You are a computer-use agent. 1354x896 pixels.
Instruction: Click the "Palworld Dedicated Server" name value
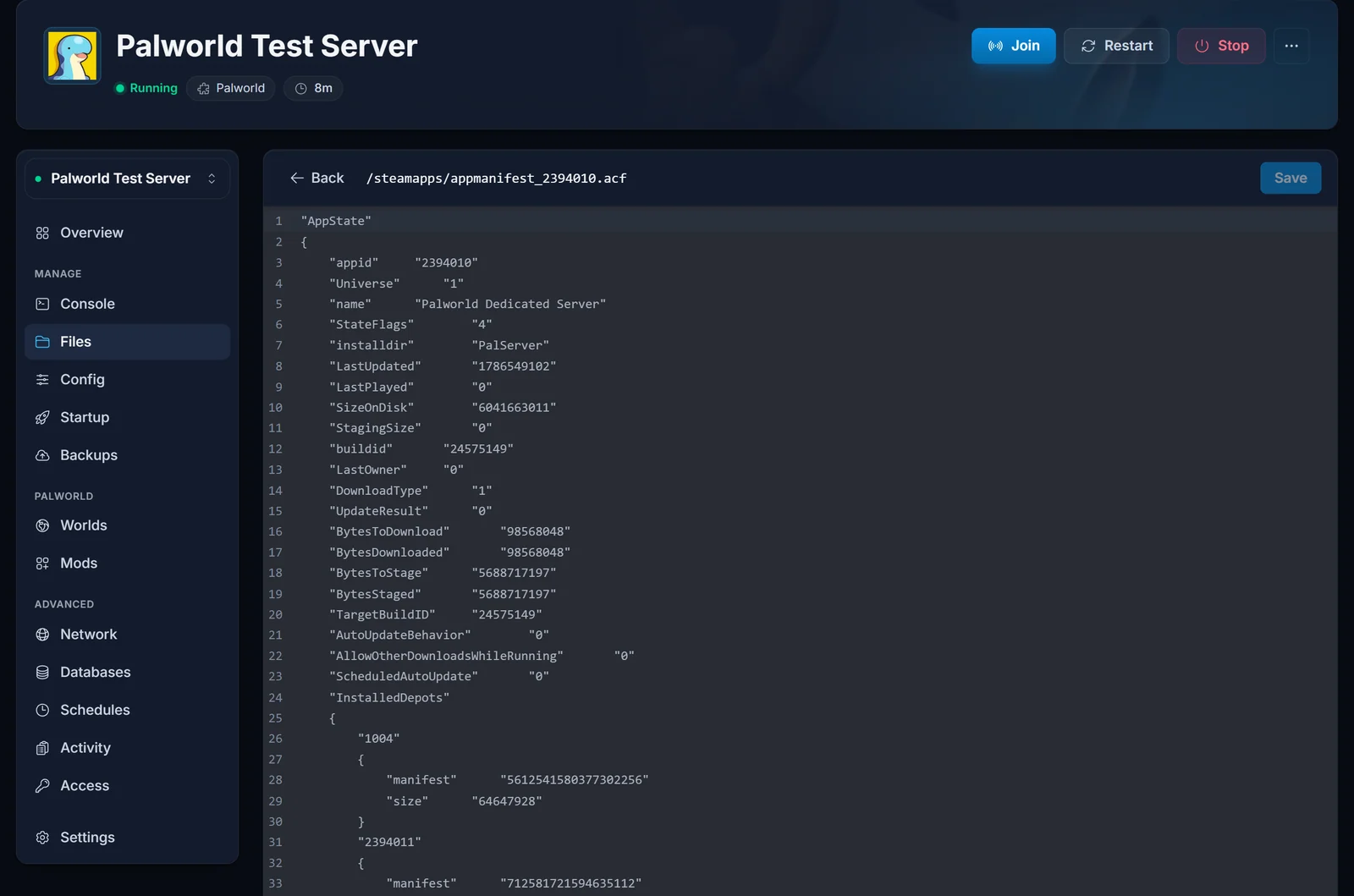pyautogui.click(x=510, y=304)
